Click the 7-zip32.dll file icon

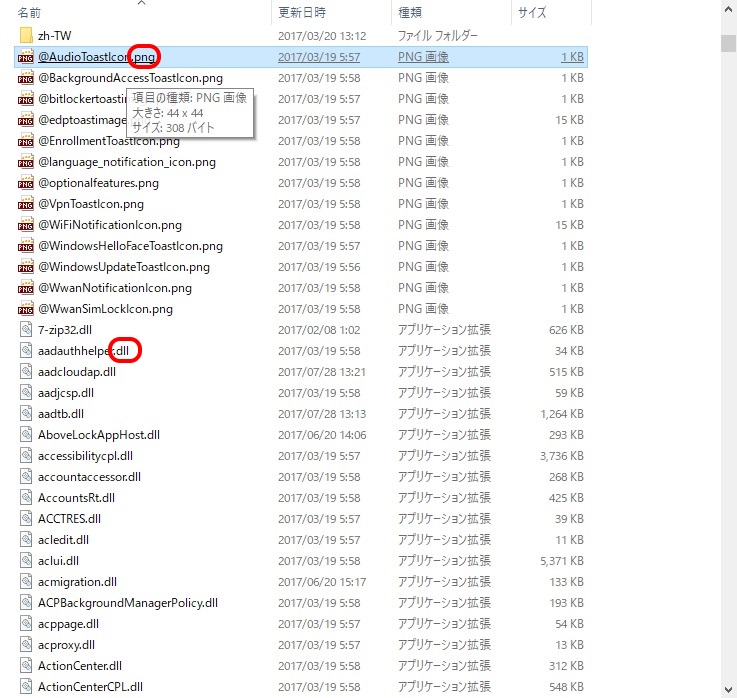[x=26, y=330]
